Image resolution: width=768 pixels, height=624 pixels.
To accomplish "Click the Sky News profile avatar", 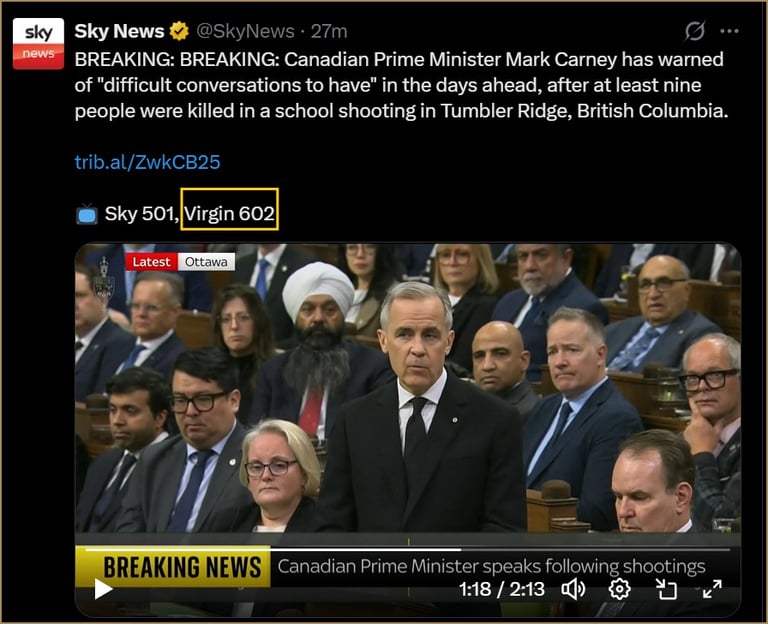I will [38, 44].
